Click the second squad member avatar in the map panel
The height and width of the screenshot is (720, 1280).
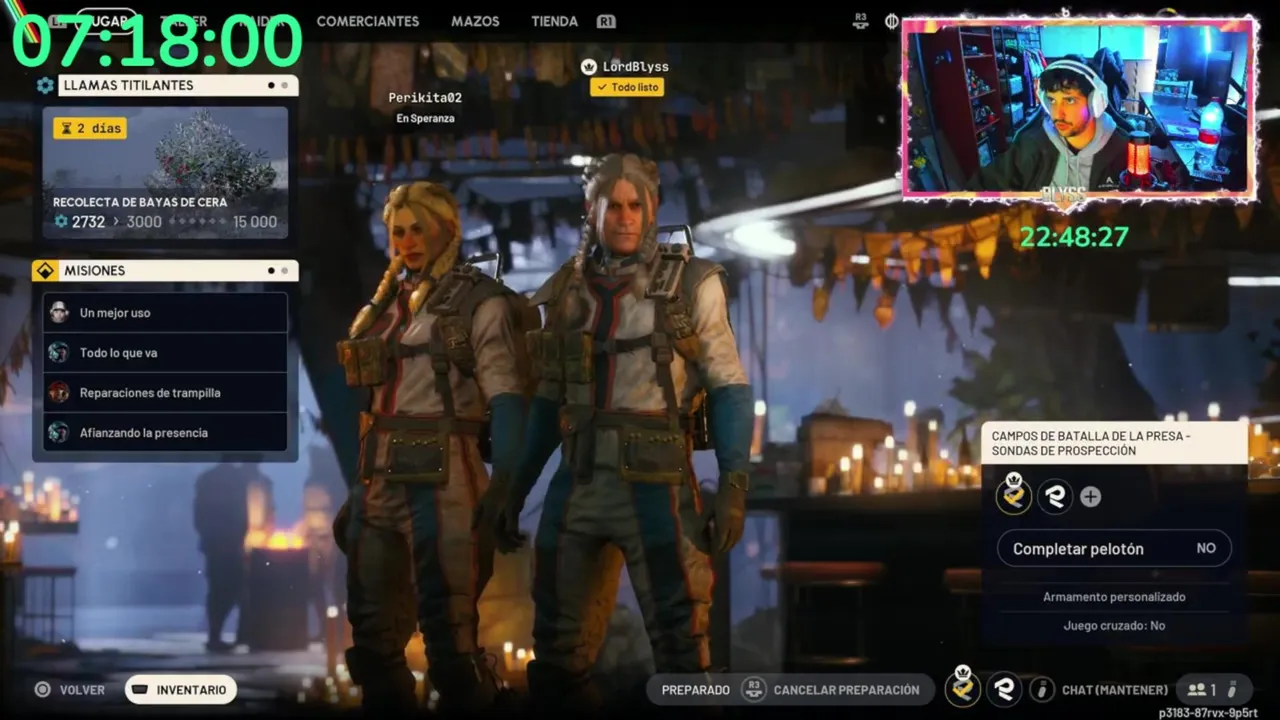click(x=1055, y=496)
